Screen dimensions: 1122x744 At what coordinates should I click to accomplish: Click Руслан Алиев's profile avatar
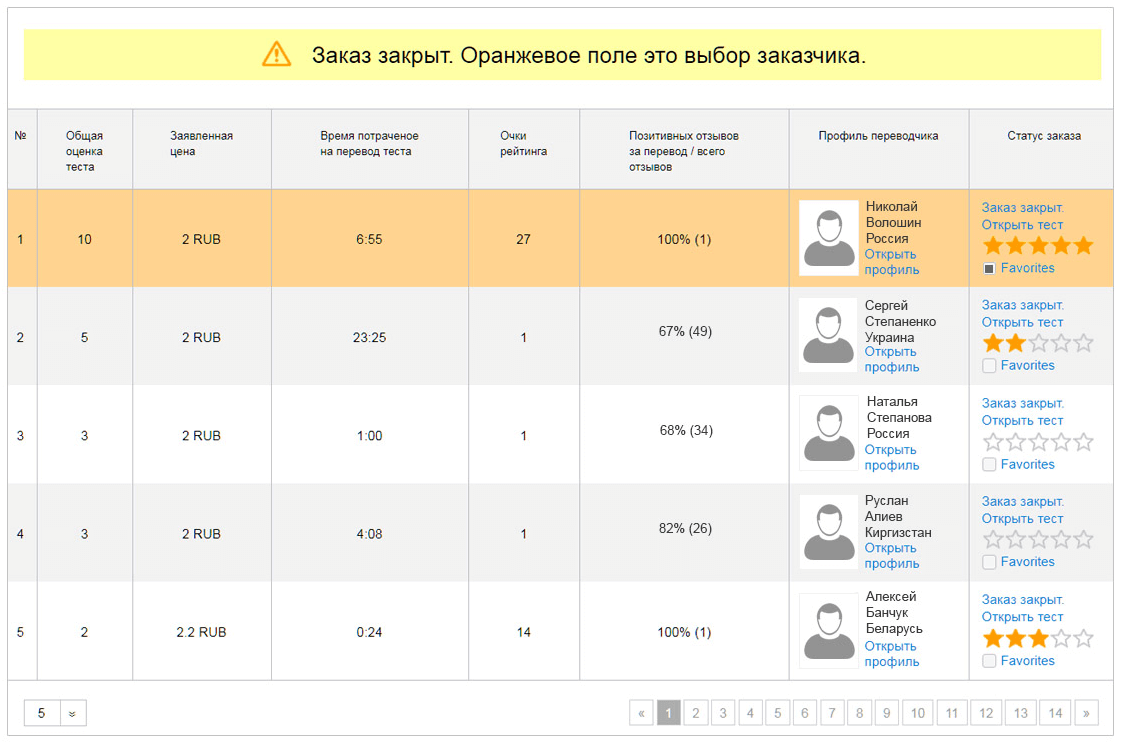pyautogui.click(x=829, y=532)
